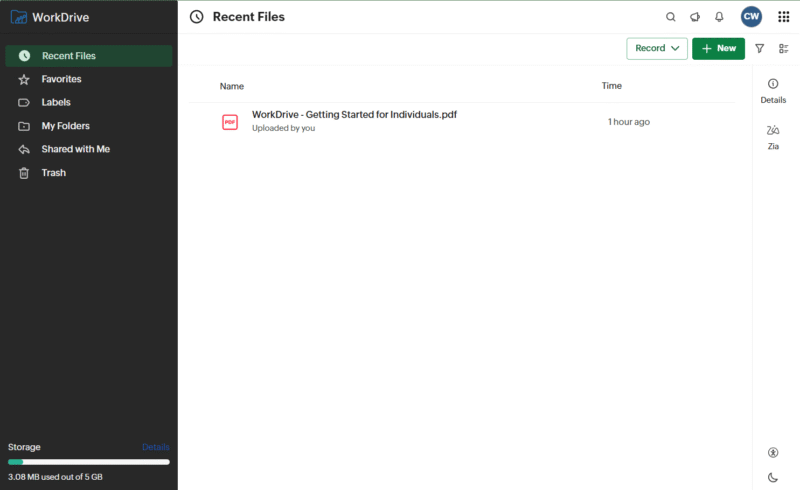Go to Favorites in sidebar
This screenshot has height=490, width=800.
coord(61,79)
